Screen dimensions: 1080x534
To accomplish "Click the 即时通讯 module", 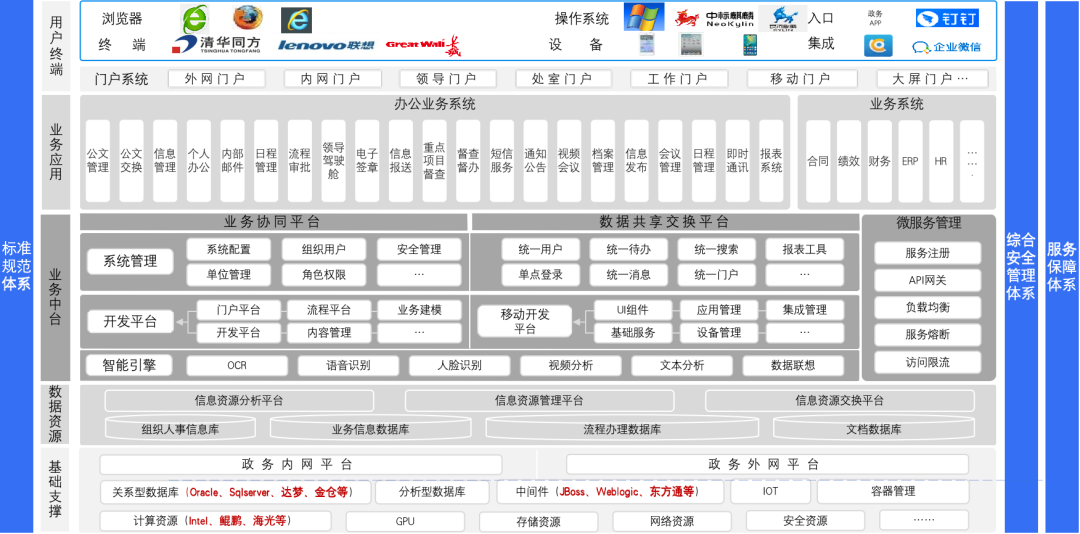I will pyautogui.click(x=737, y=161).
